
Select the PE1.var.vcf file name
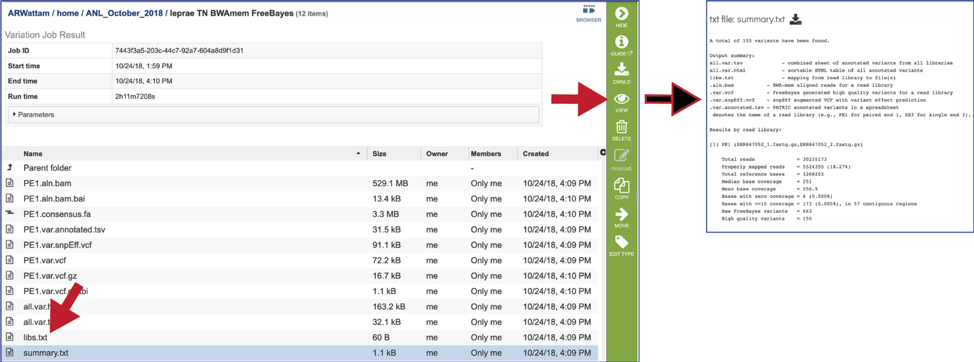point(45,260)
